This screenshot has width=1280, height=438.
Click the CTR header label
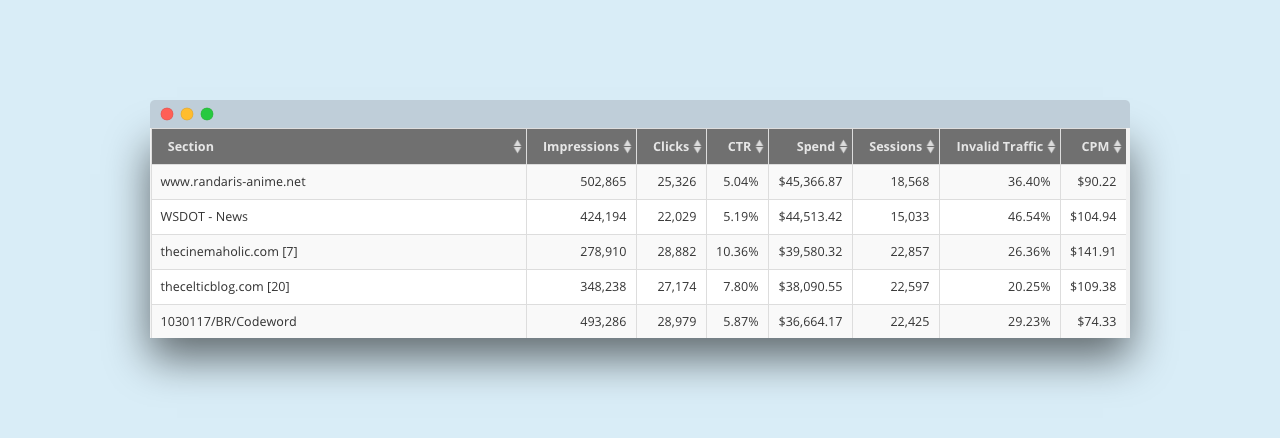click(739, 147)
